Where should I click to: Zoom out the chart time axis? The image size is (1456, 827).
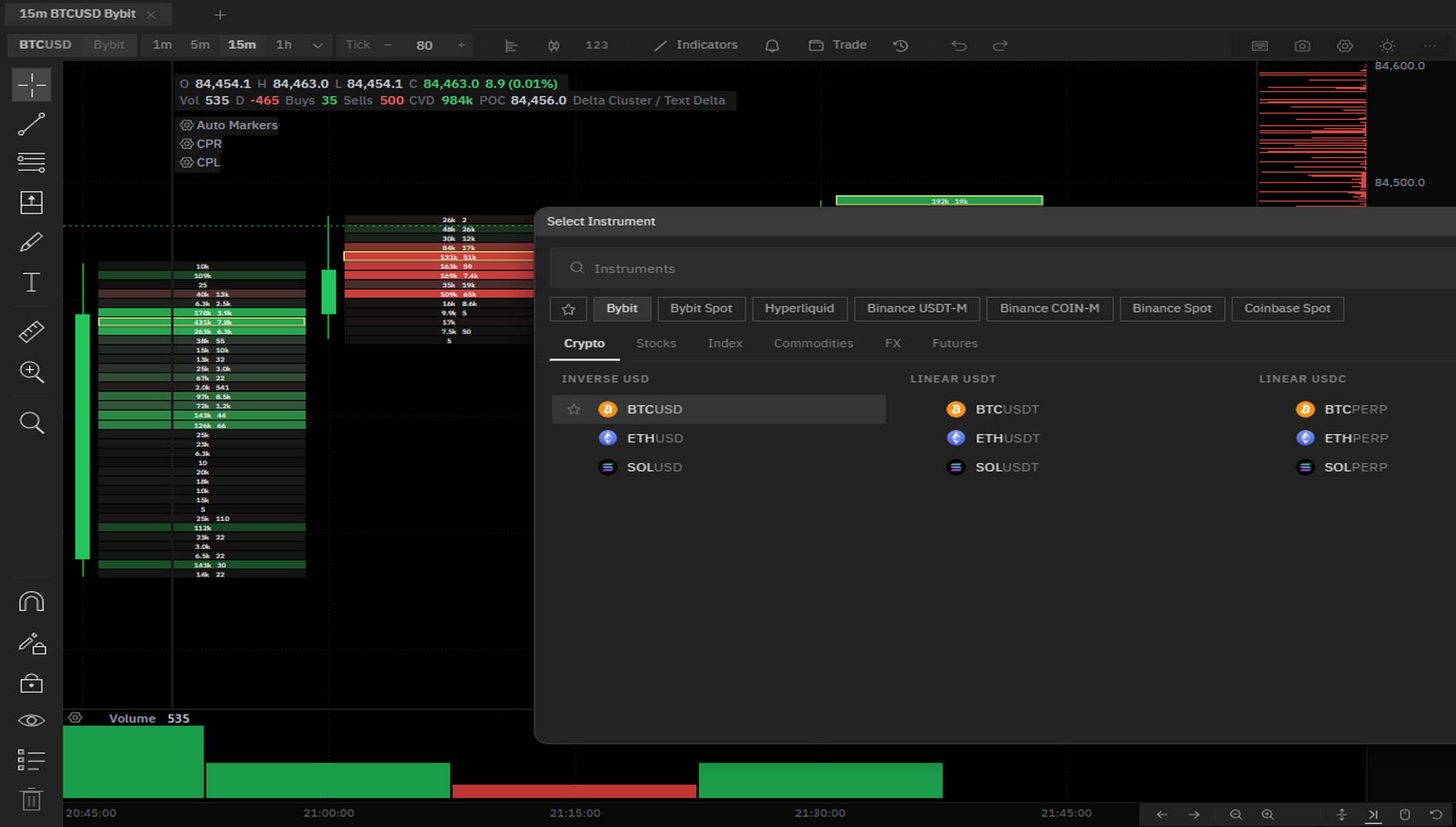click(1236, 815)
